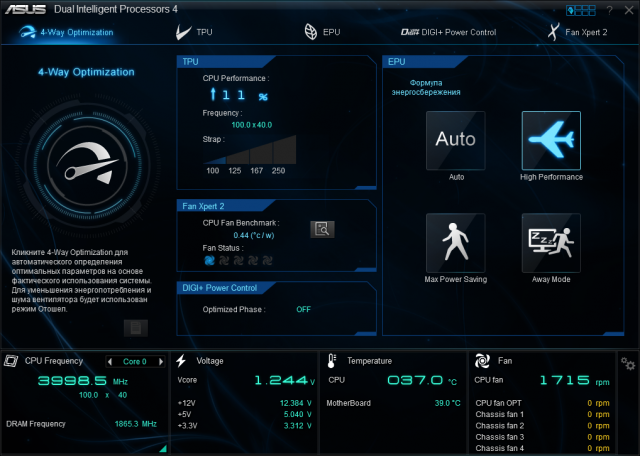The image size is (640, 456).
Task: Click the Fan Xpert 2 tab icon
Action: [554, 32]
